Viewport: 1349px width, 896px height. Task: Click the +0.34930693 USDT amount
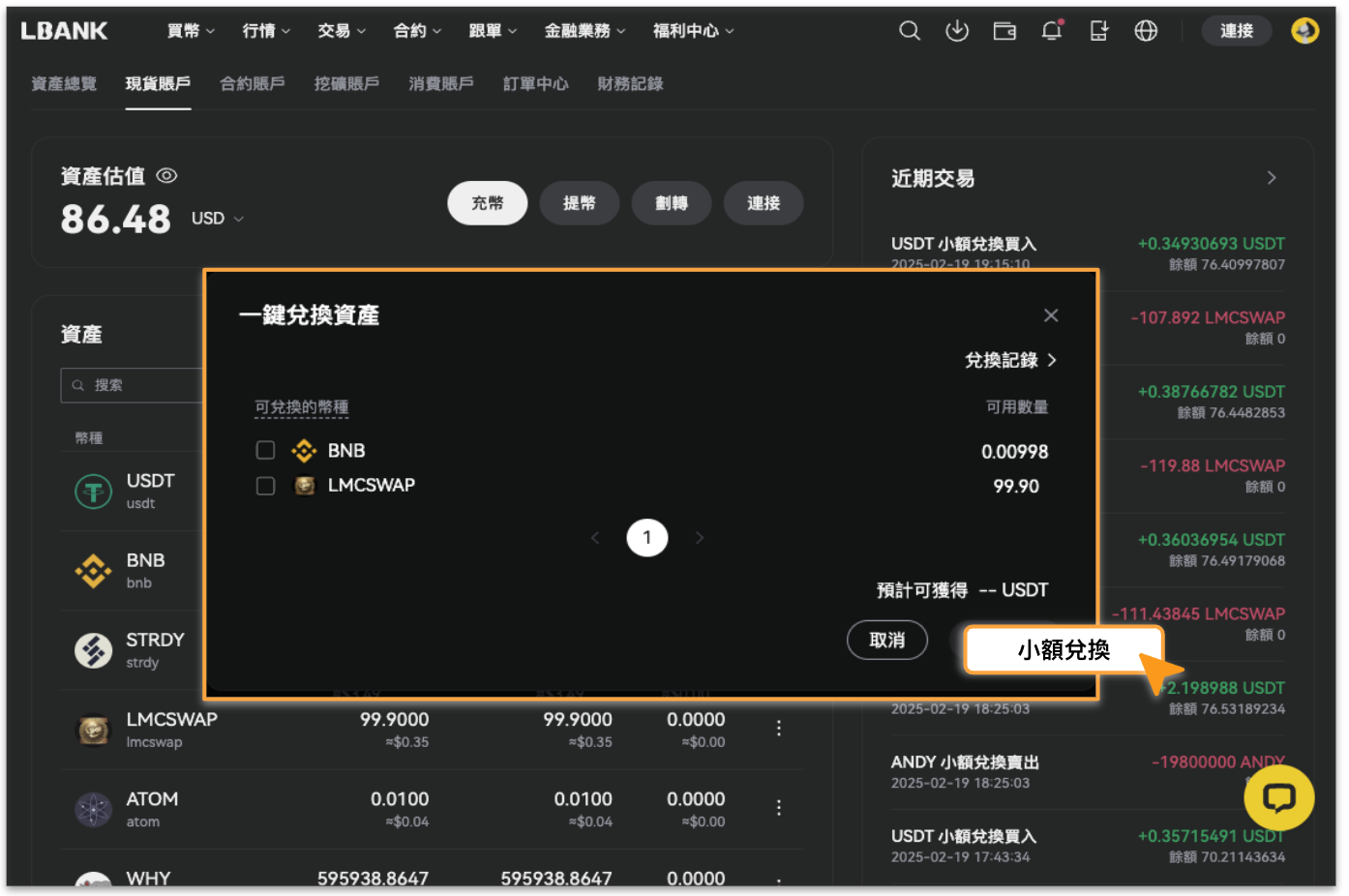[x=1212, y=244]
